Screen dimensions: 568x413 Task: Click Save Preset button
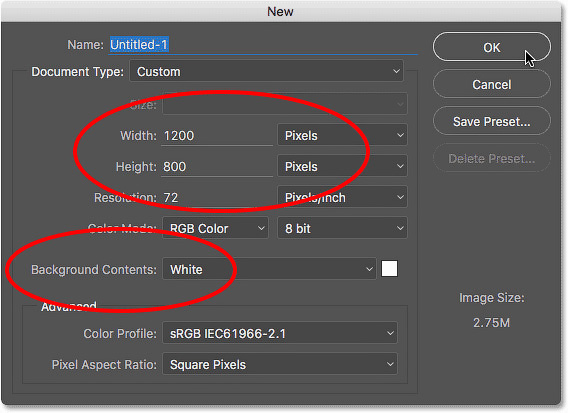pos(492,121)
